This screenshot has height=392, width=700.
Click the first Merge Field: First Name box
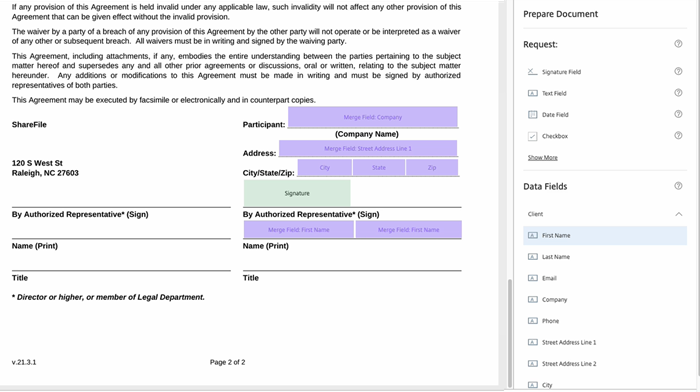tap(299, 229)
